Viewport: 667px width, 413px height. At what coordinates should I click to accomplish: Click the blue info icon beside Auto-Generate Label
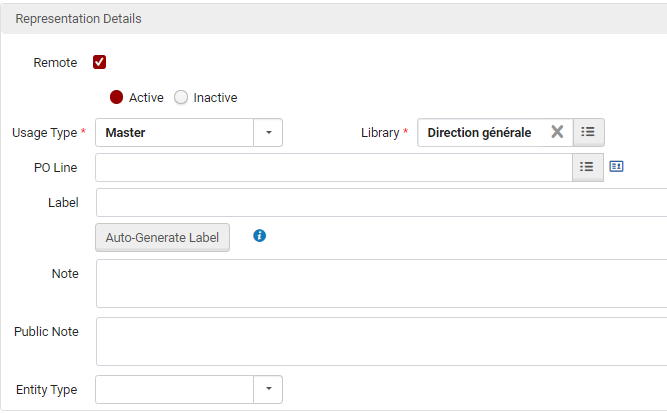pyautogui.click(x=259, y=235)
